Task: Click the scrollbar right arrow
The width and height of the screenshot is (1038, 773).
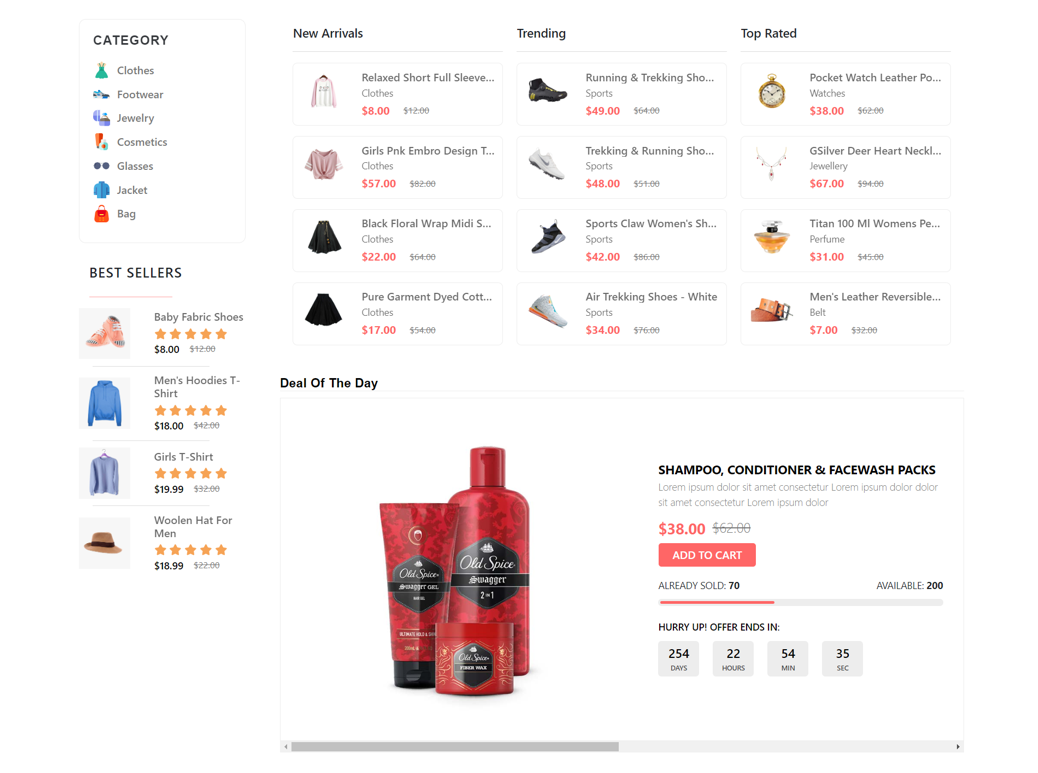Action: pyautogui.click(x=958, y=747)
